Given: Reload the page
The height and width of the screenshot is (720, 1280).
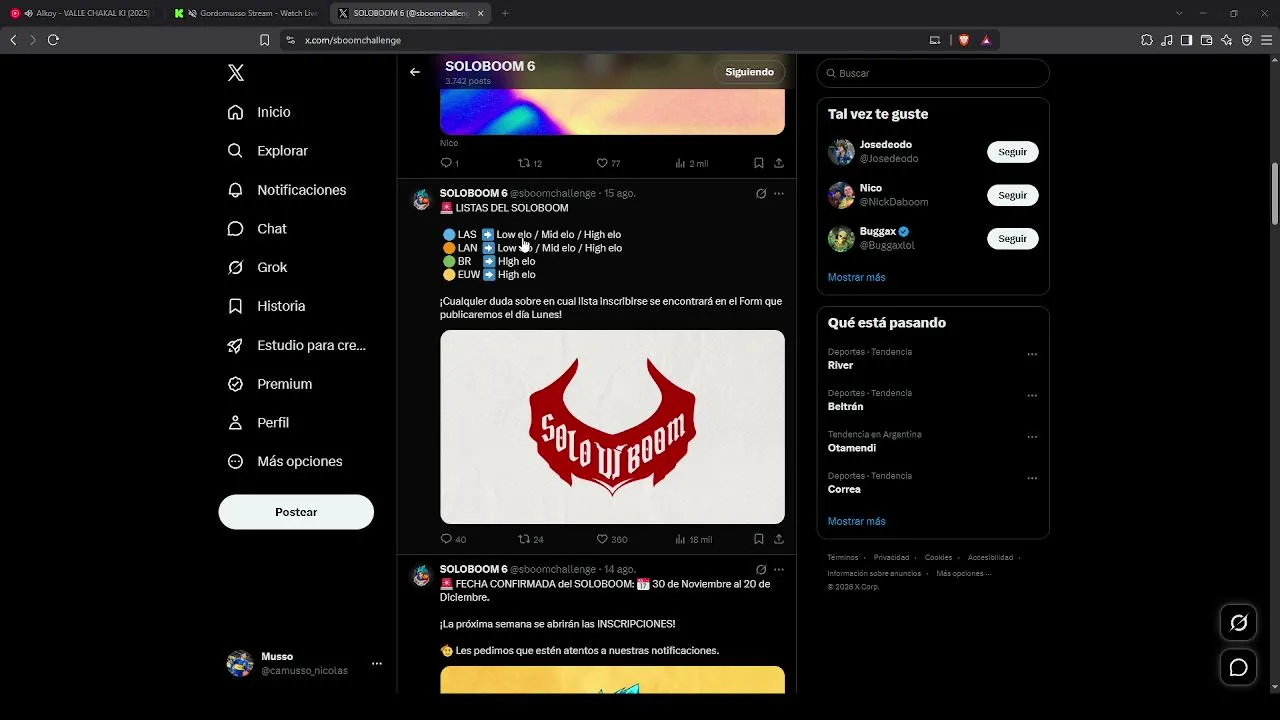Looking at the screenshot, I should (x=53, y=40).
